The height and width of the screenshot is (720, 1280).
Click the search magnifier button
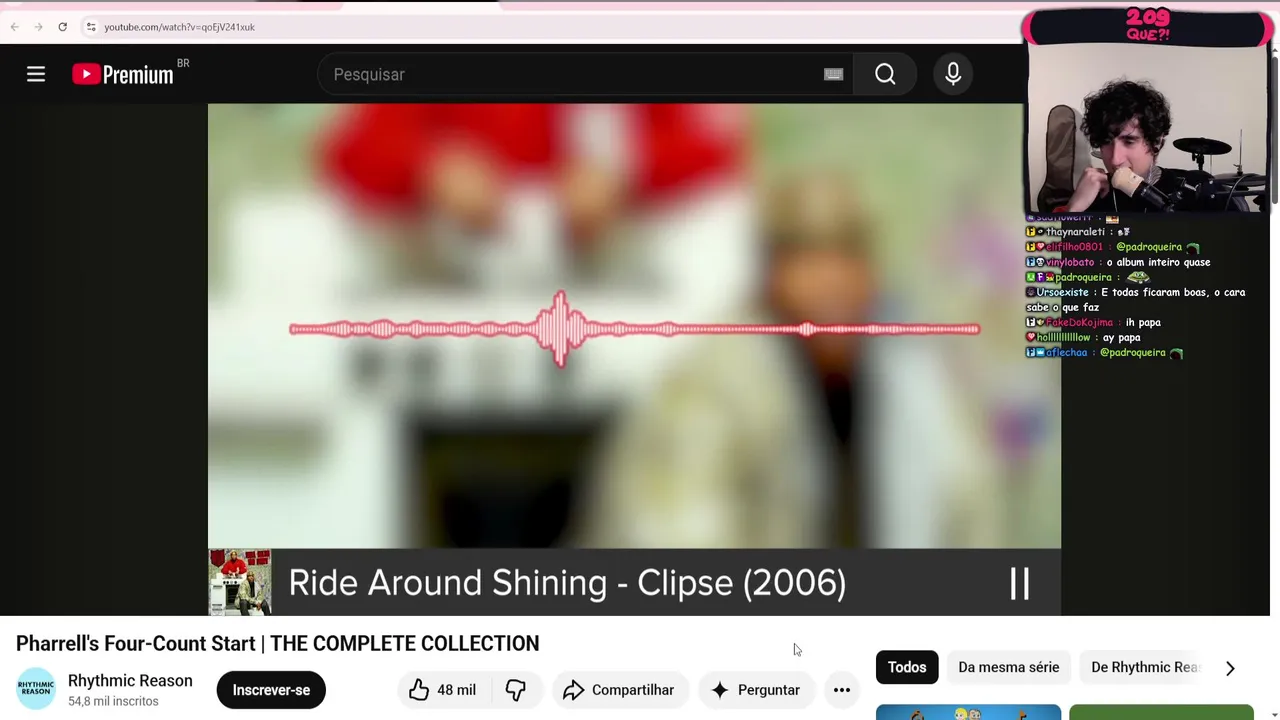[x=885, y=74]
